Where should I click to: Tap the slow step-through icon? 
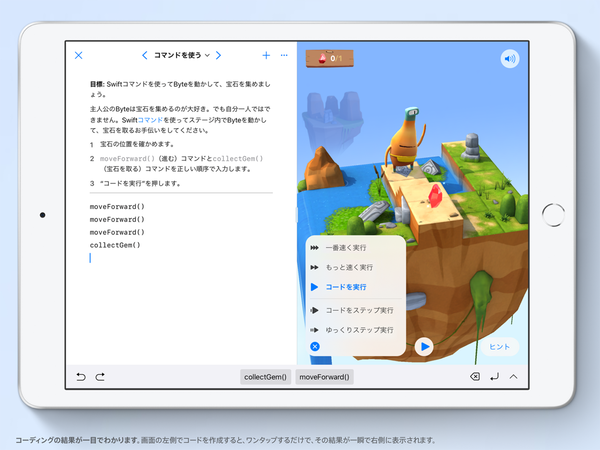tap(315, 329)
